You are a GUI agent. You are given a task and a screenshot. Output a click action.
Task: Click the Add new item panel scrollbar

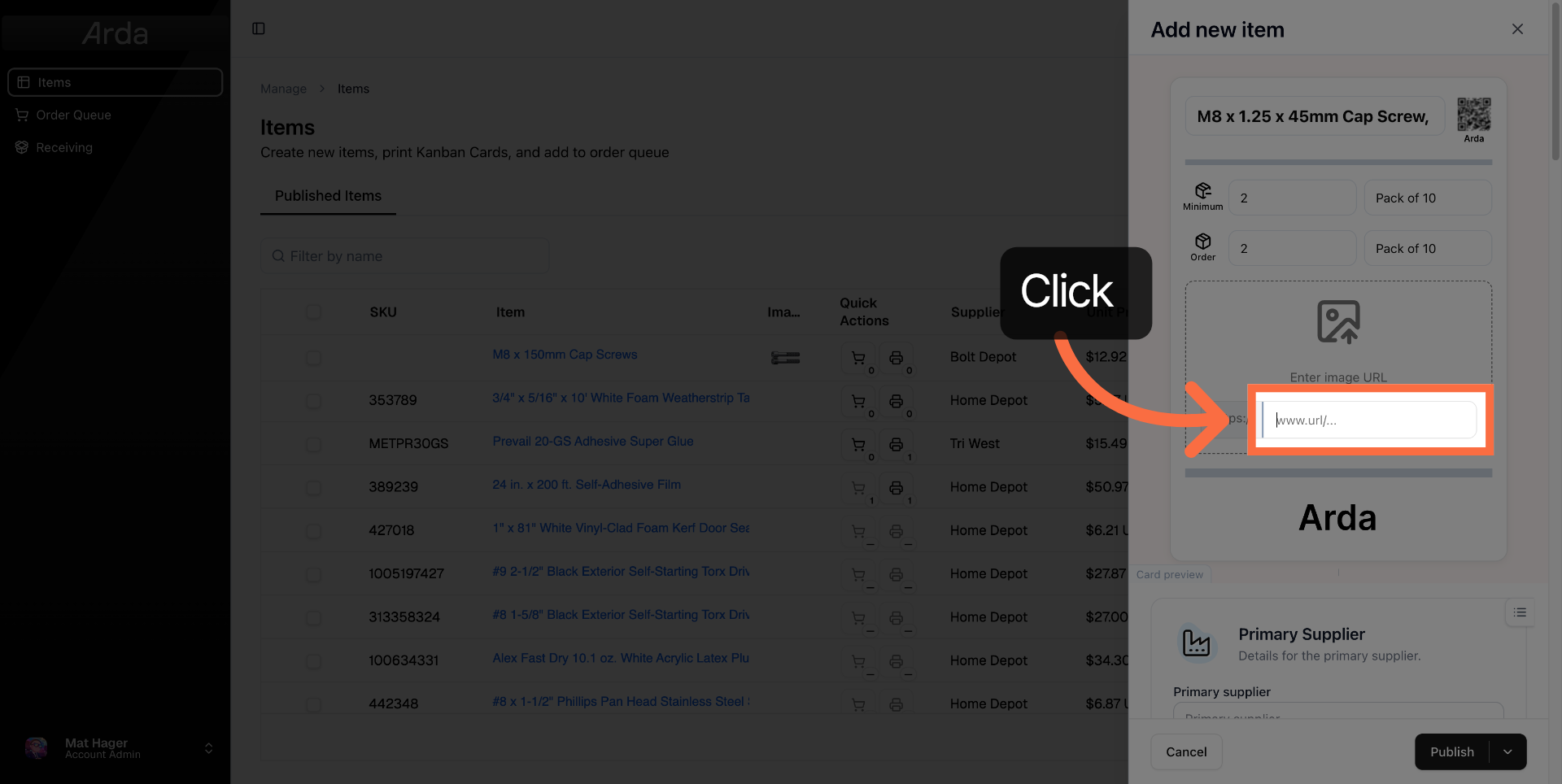pyautogui.click(x=1555, y=81)
